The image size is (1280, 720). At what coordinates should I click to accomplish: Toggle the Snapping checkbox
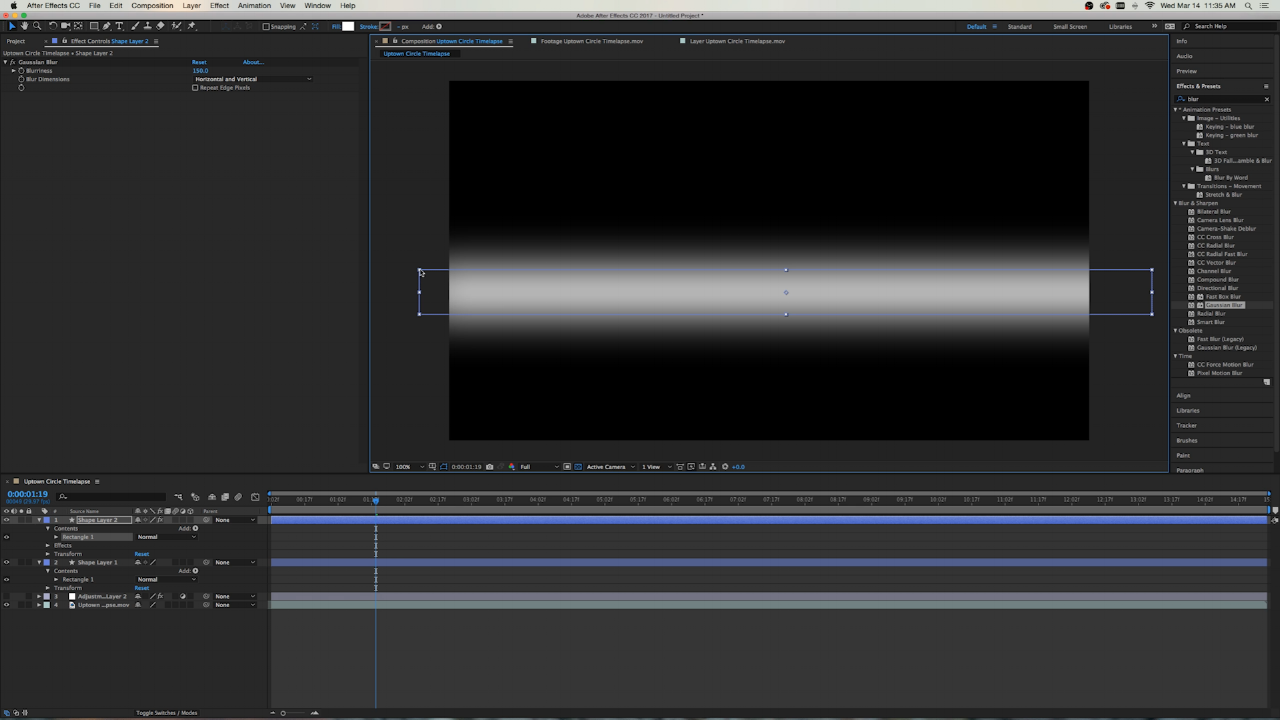click(x=266, y=27)
